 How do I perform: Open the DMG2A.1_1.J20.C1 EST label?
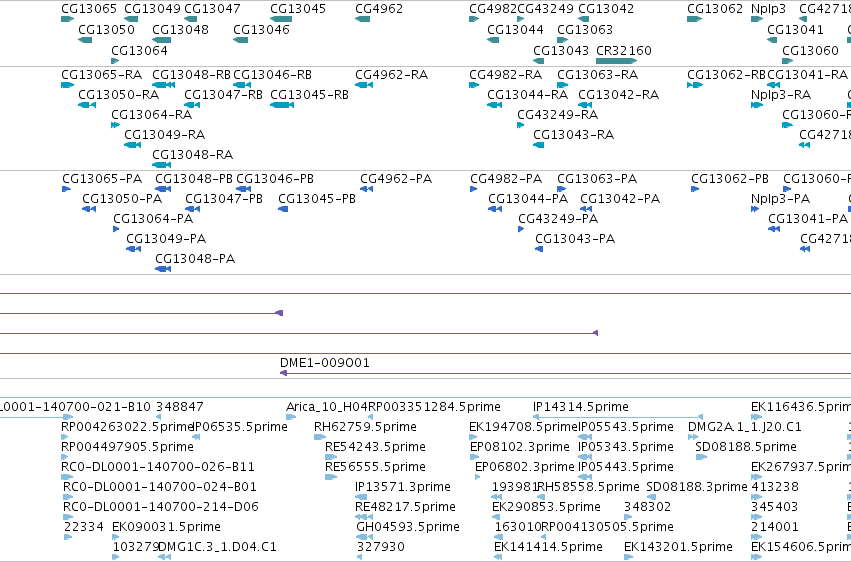745,426
